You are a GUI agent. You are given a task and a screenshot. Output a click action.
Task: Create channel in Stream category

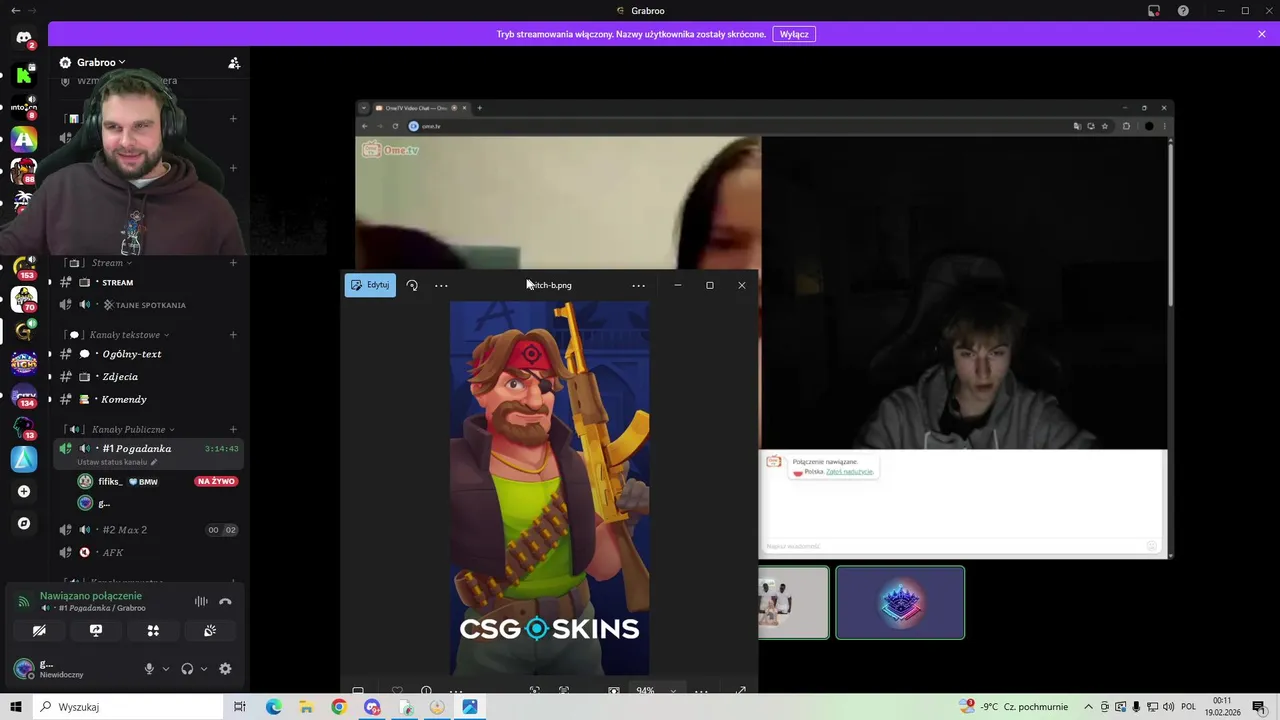(233, 263)
